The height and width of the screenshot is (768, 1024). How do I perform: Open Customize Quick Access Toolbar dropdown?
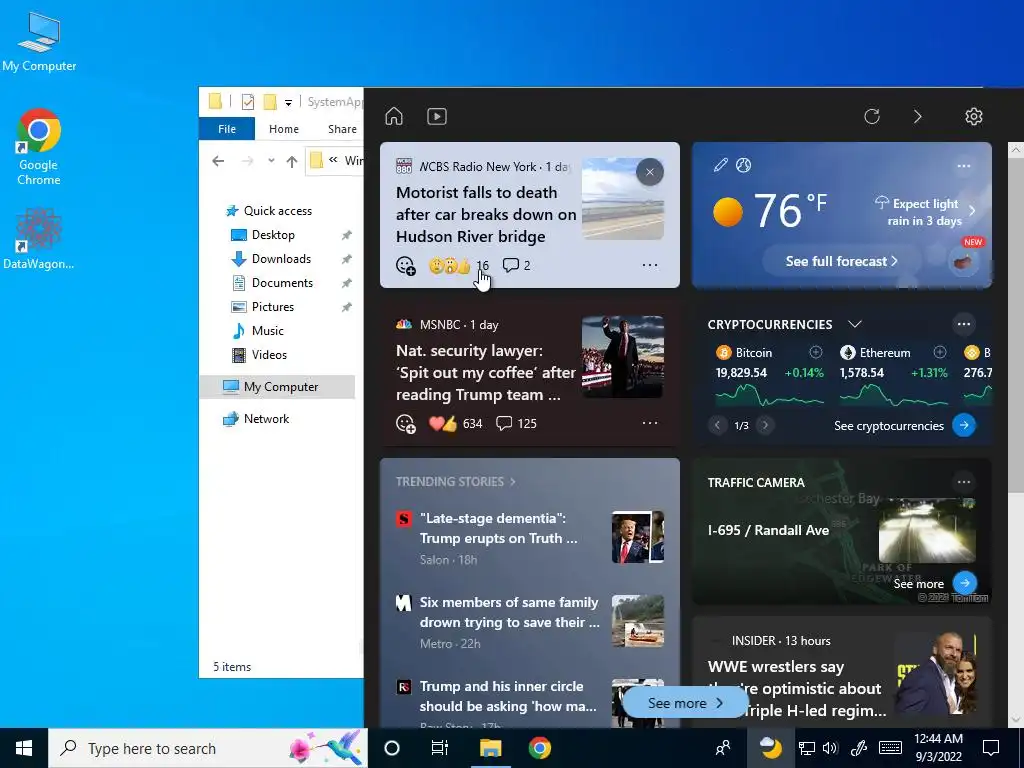click(x=288, y=103)
